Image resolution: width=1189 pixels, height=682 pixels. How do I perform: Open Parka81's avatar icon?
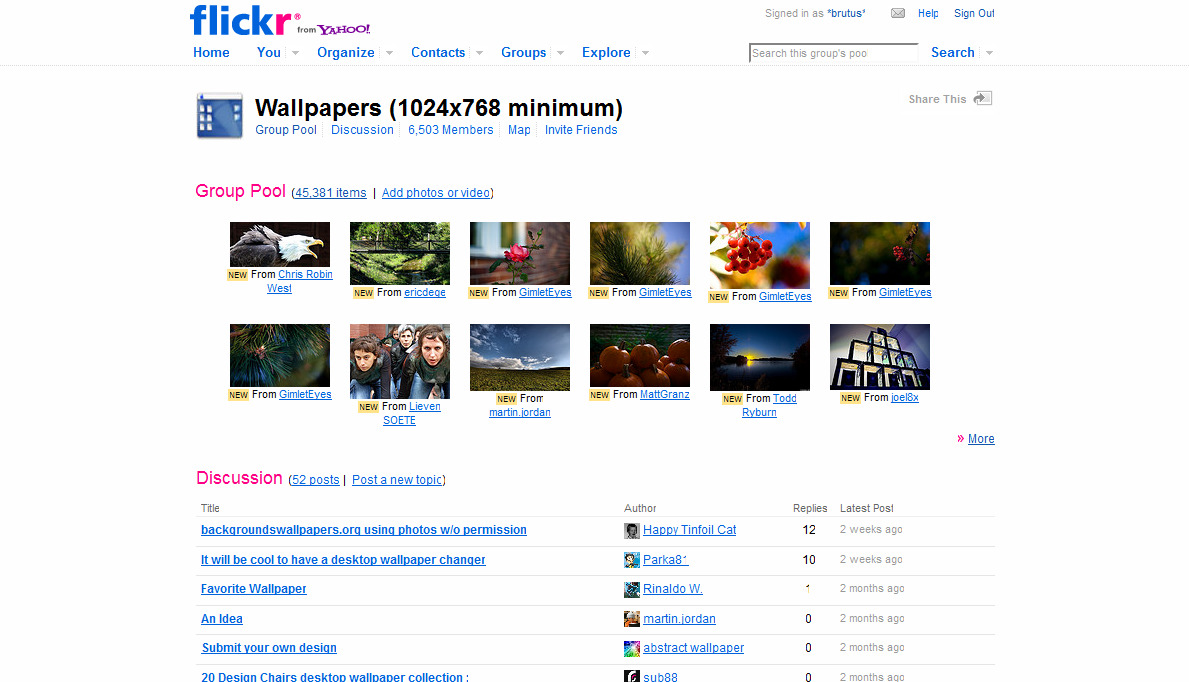pyautogui.click(x=632, y=560)
